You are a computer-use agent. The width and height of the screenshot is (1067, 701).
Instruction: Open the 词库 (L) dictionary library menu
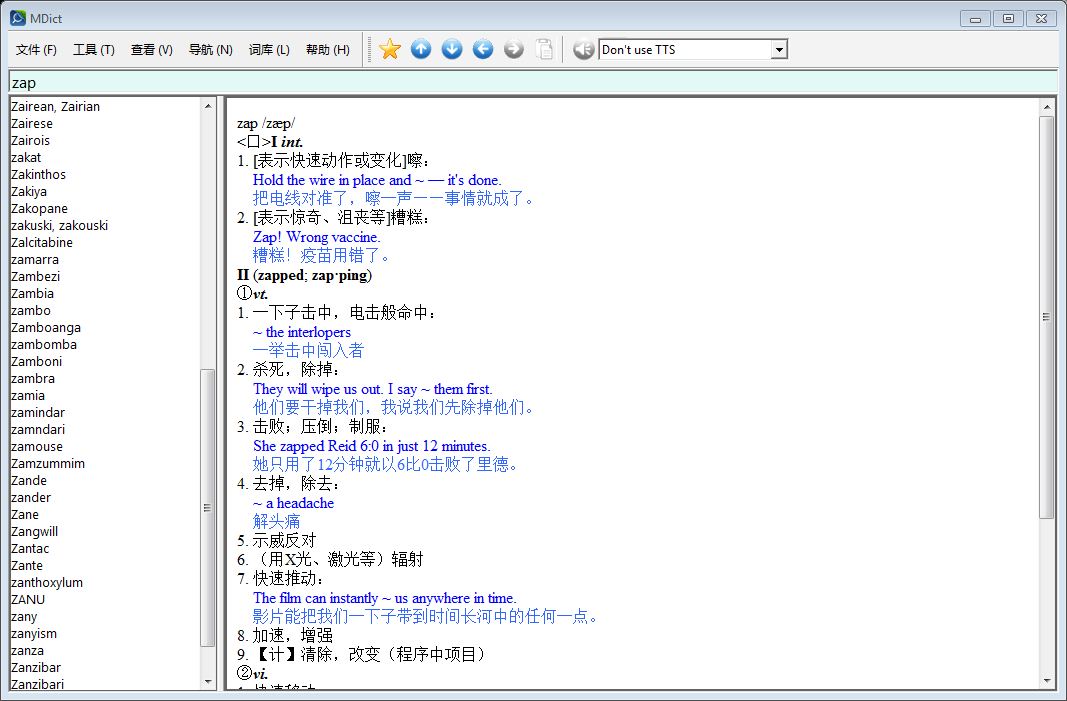(x=269, y=50)
